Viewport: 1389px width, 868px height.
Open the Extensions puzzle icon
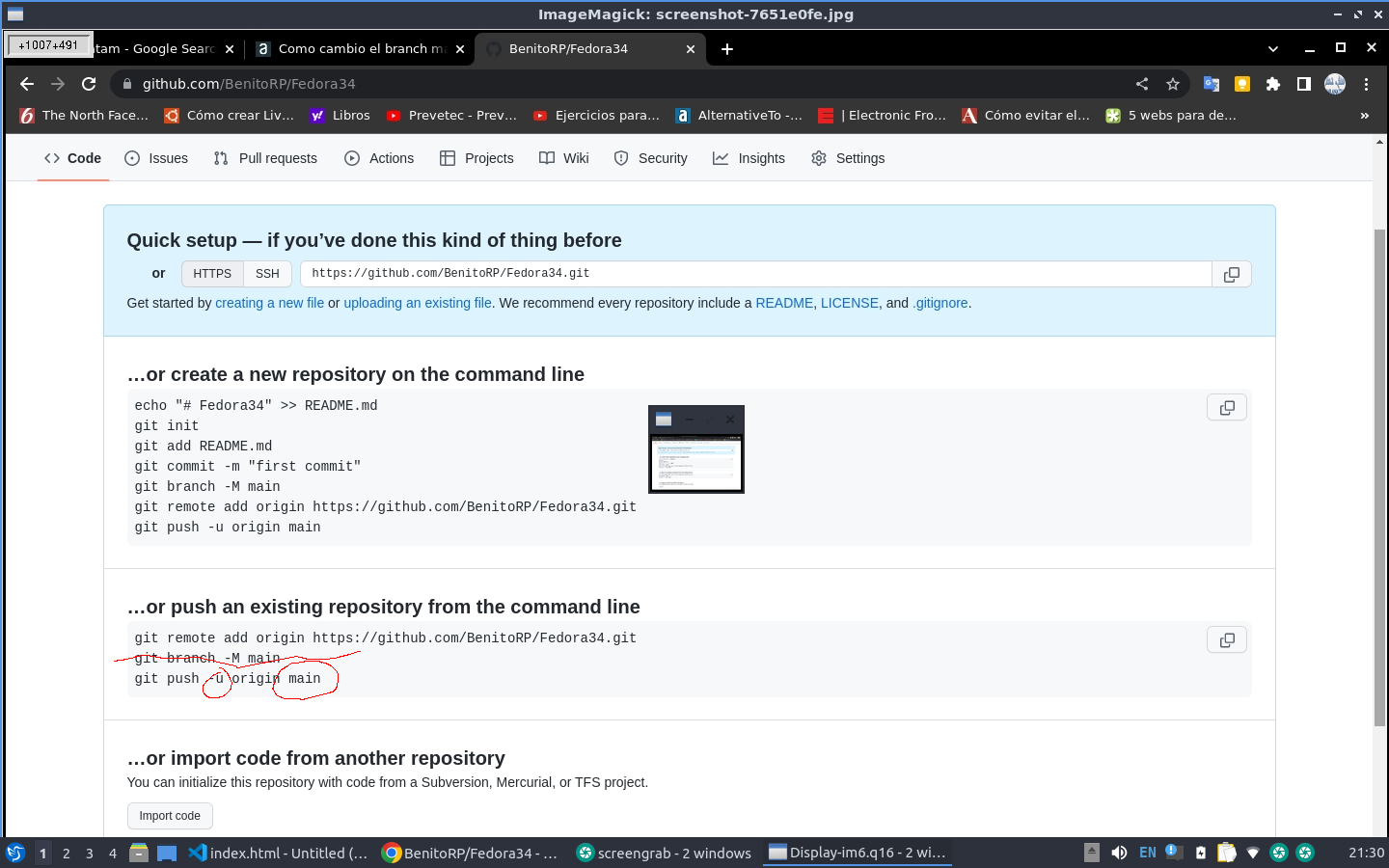(1273, 84)
